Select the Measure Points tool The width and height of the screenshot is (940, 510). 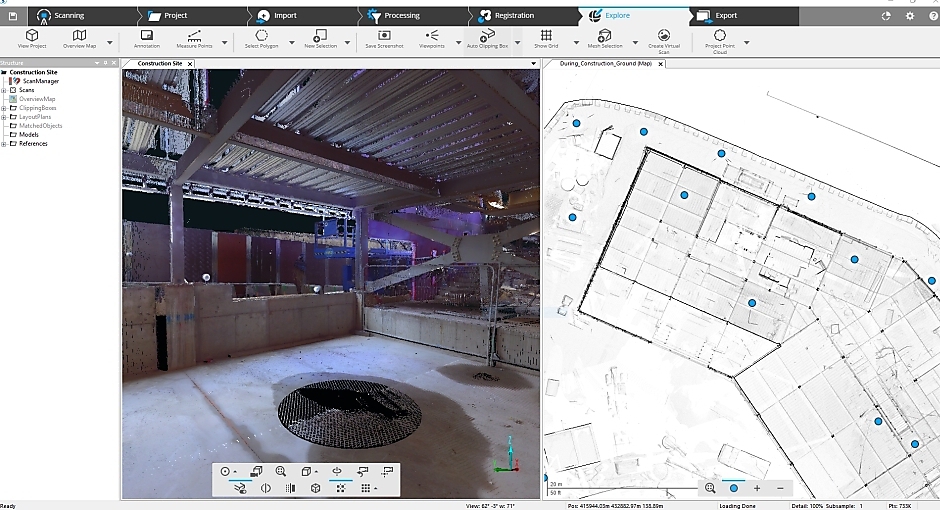194,36
